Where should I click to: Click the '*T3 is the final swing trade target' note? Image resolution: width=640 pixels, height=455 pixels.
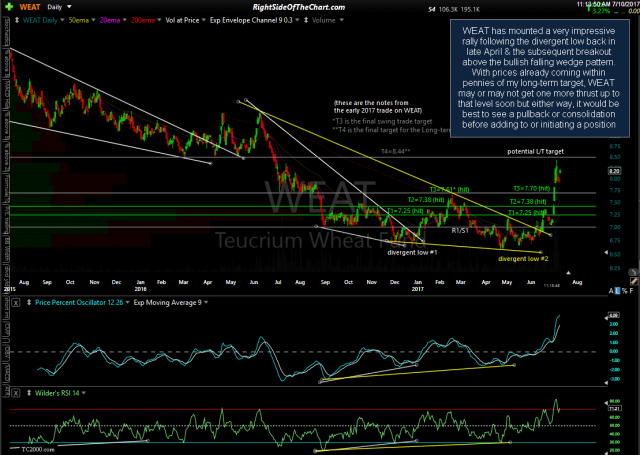click(382, 121)
